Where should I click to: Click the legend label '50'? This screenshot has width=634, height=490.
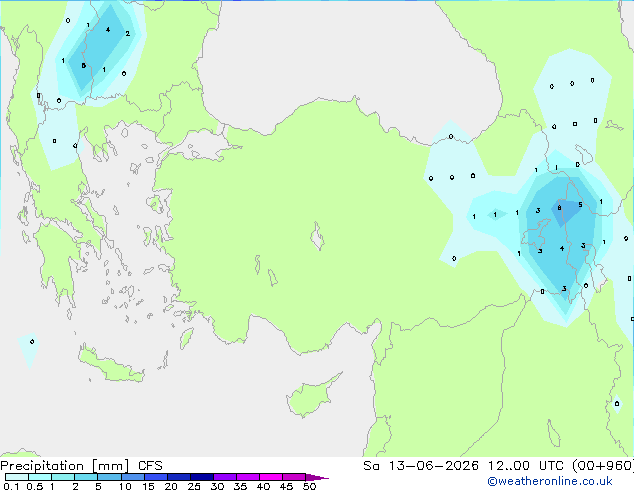309,486
